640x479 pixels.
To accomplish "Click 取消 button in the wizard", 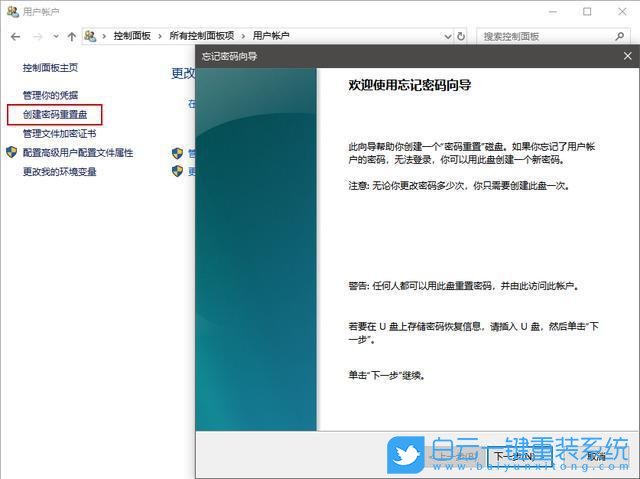I will (x=596, y=456).
